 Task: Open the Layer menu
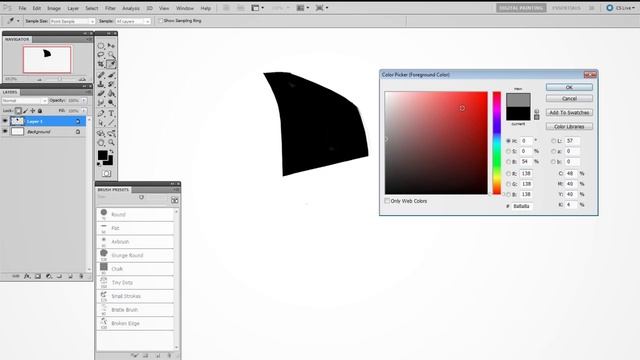pos(73,8)
